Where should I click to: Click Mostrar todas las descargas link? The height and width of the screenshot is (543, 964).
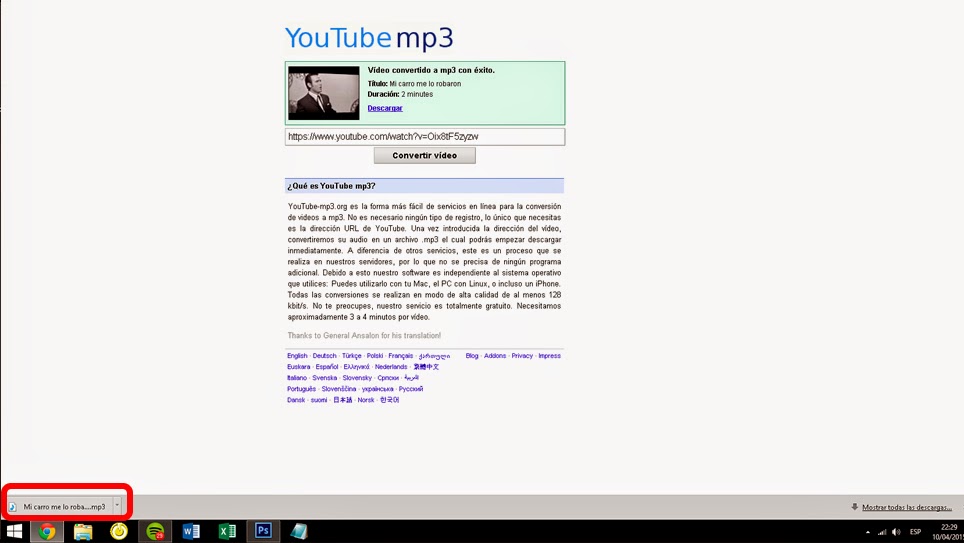pyautogui.click(x=907, y=507)
